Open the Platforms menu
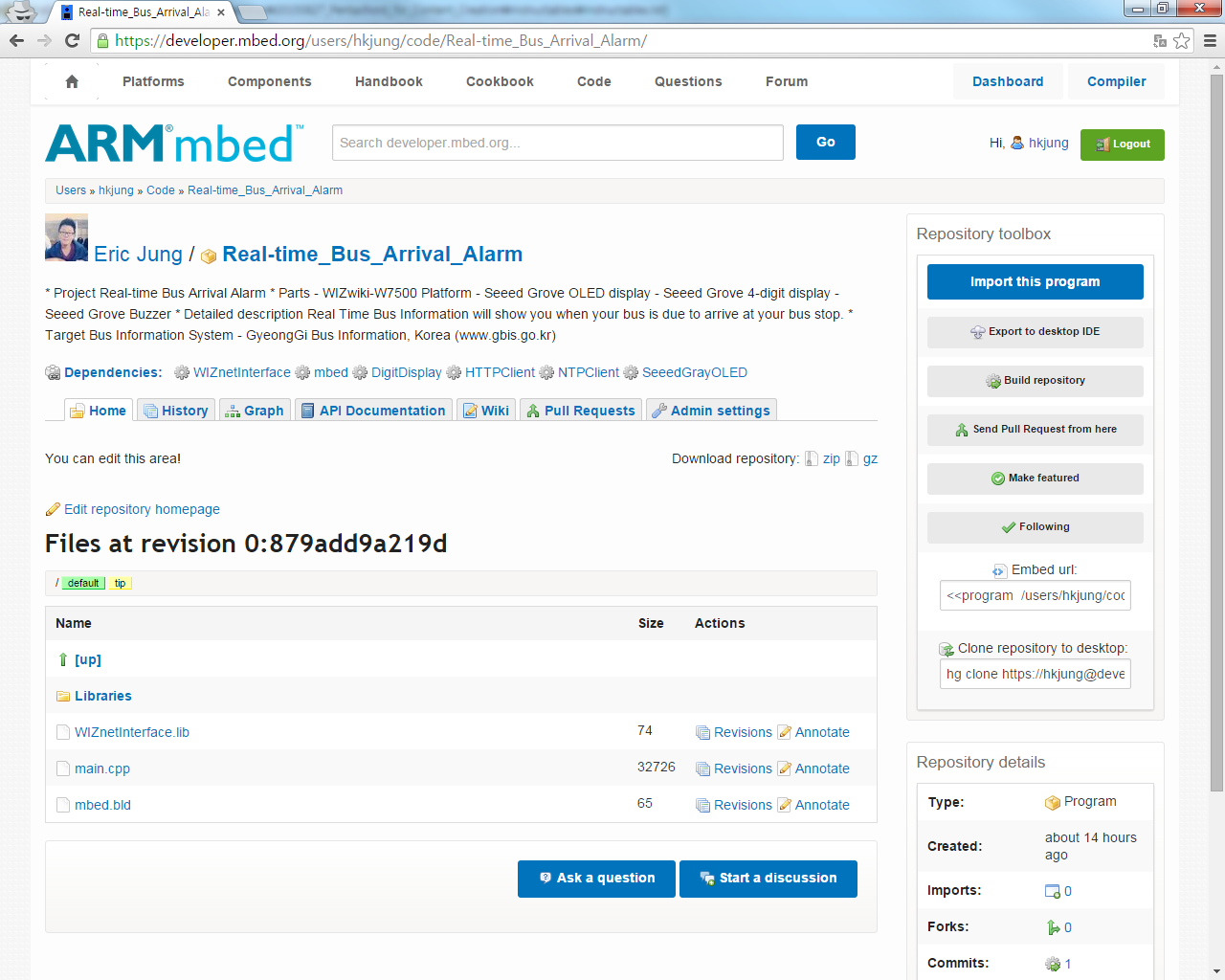 153,81
